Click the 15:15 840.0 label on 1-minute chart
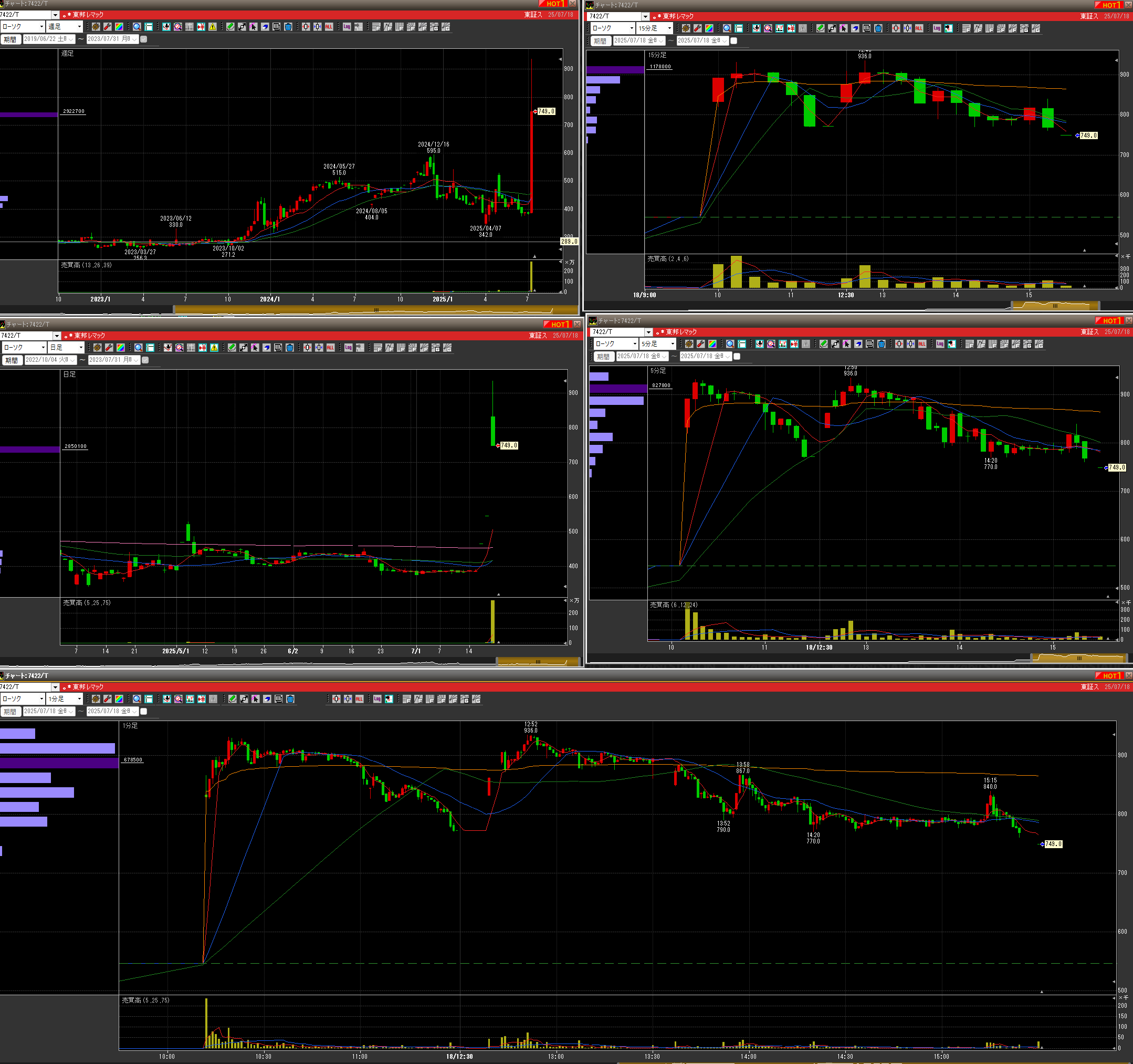This screenshot has width=1133, height=1064. click(x=990, y=784)
